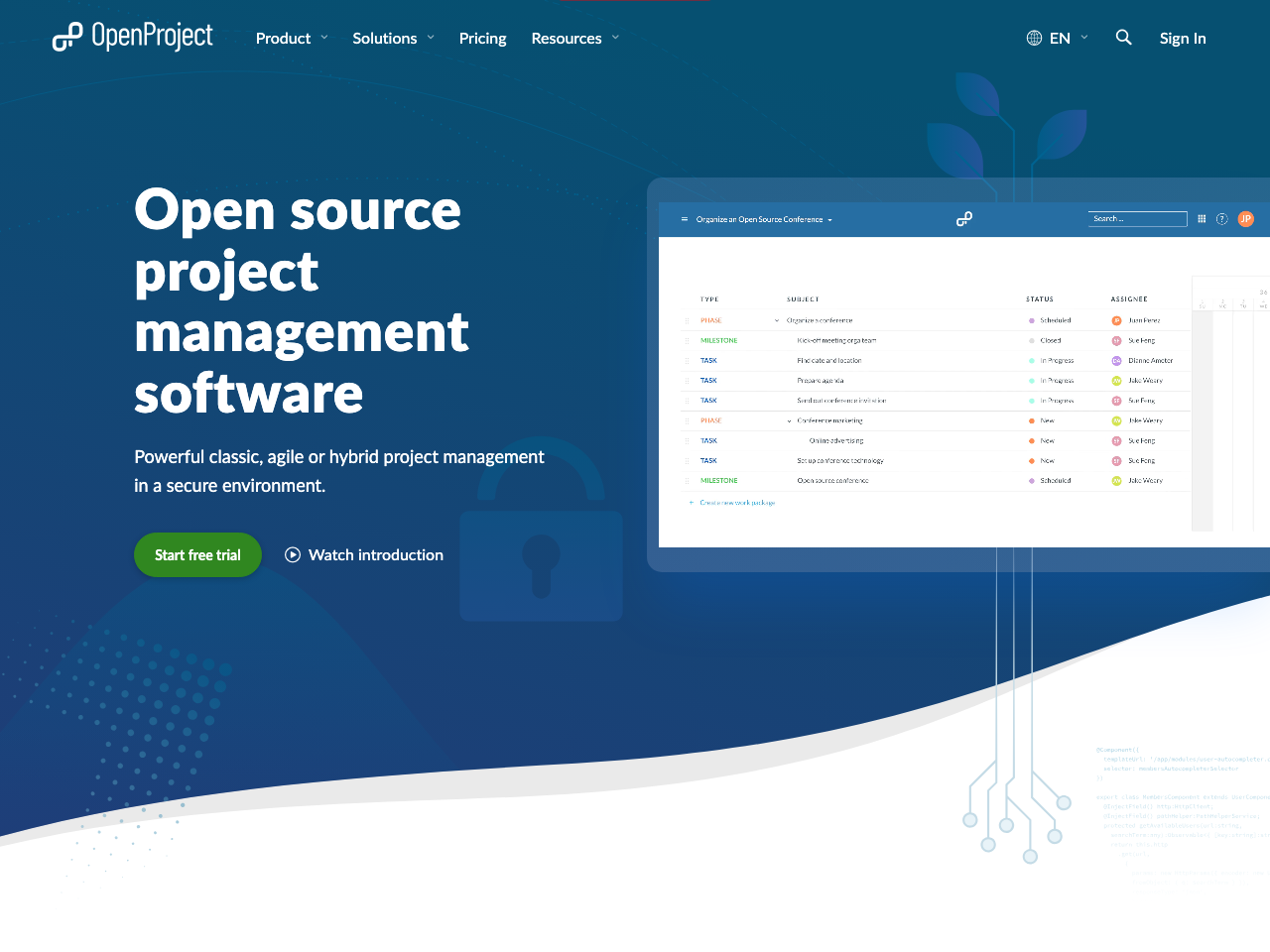Collapse the Organize a conference phase row
Screen dimensions: 1270x952
pos(777,320)
